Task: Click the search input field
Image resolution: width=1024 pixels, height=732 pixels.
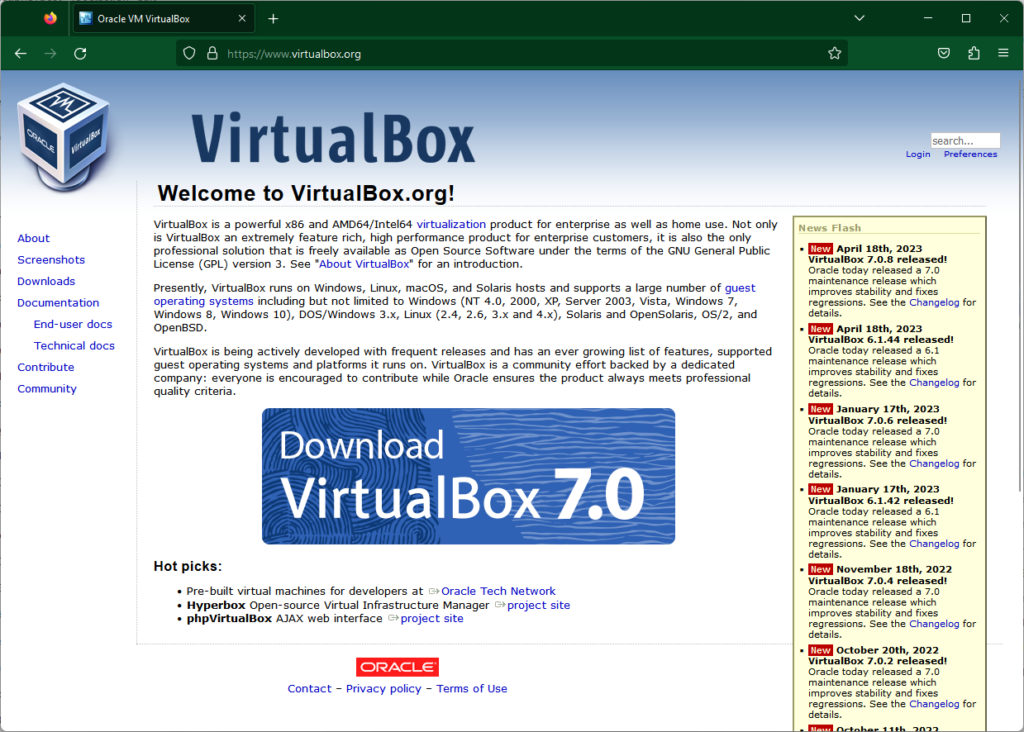Action: tap(965, 141)
